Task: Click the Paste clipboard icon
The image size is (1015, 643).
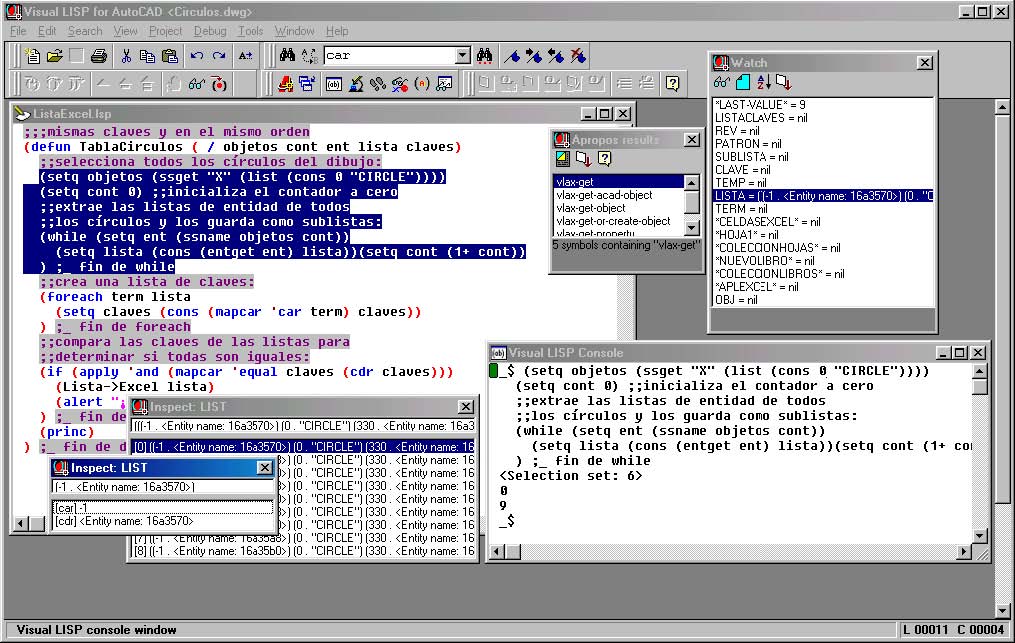Action: coord(170,56)
